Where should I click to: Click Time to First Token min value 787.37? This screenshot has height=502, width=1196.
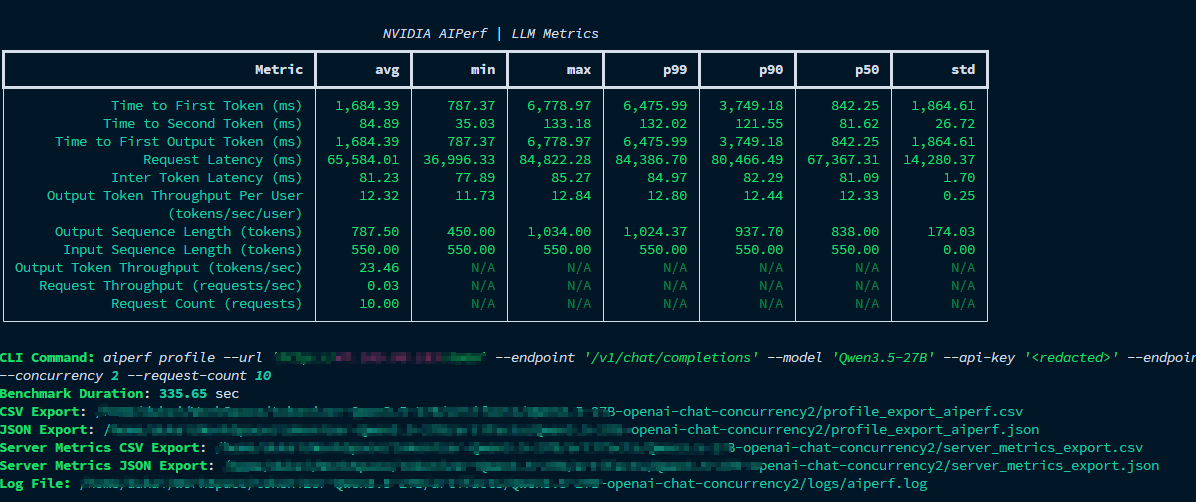click(471, 105)
